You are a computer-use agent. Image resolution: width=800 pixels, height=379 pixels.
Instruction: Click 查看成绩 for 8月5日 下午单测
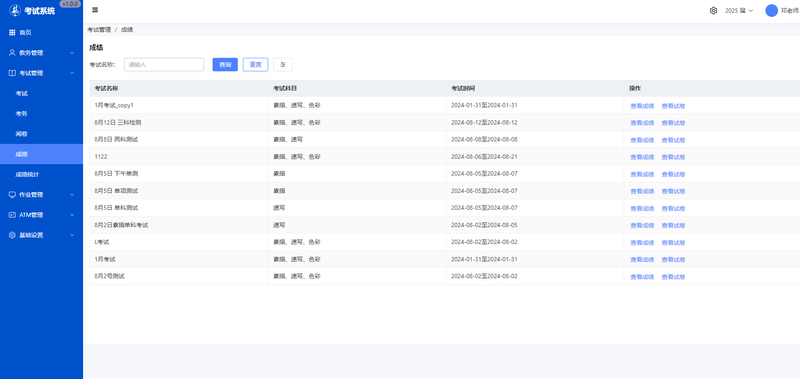(x=642, y=174)
